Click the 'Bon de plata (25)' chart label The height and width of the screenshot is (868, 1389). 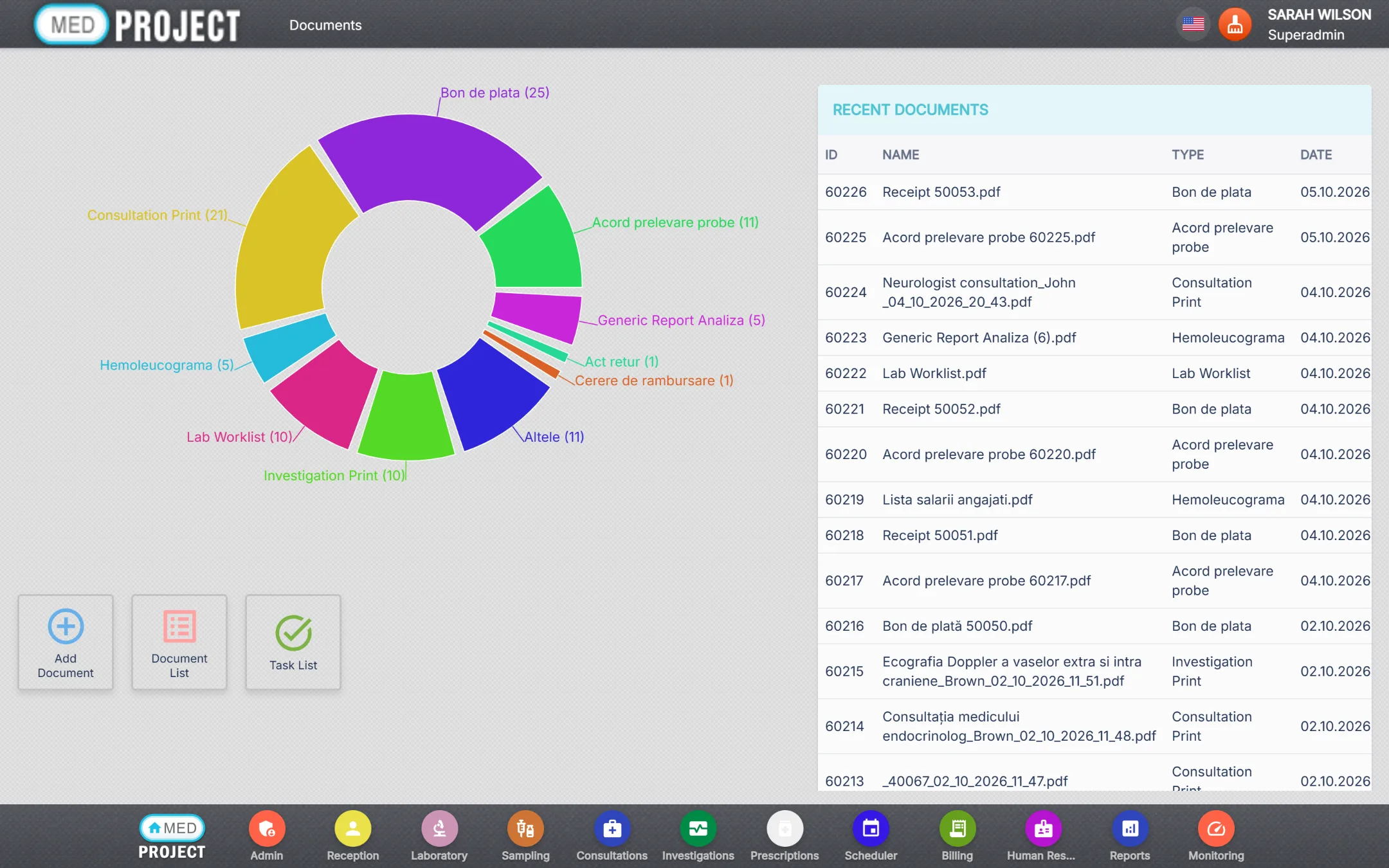point(495,93)
